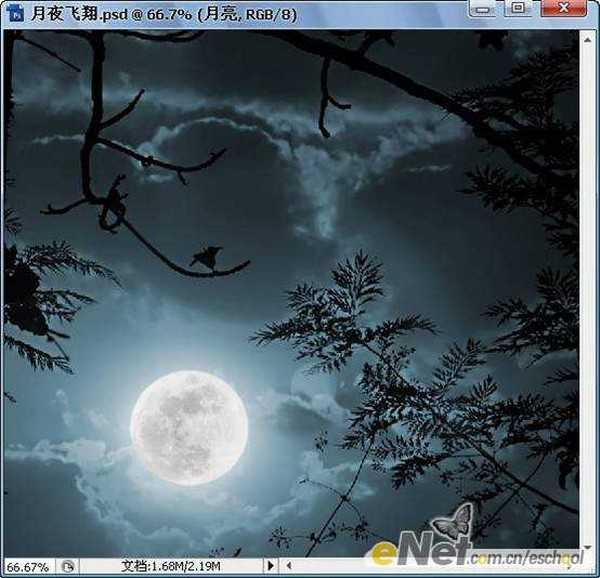Click the 66.67% zoom level field
The width and height of the screenshot is (600, 578).
[28, 566]
